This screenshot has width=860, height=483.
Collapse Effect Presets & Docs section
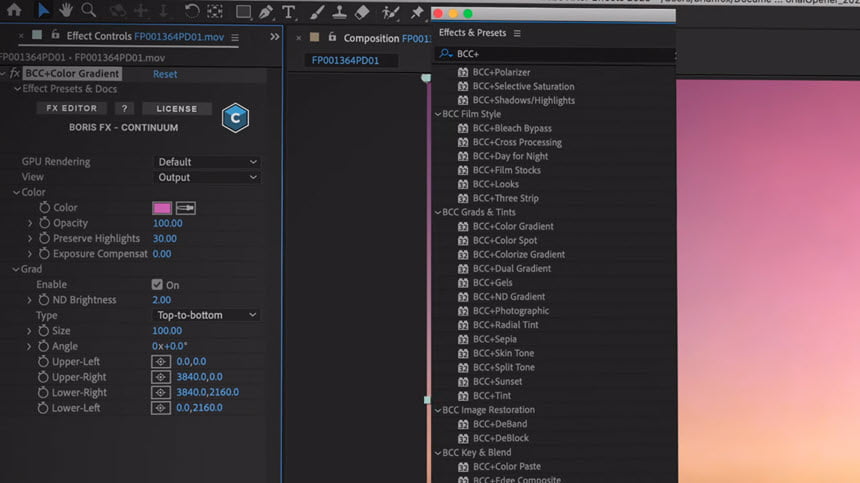18,89
